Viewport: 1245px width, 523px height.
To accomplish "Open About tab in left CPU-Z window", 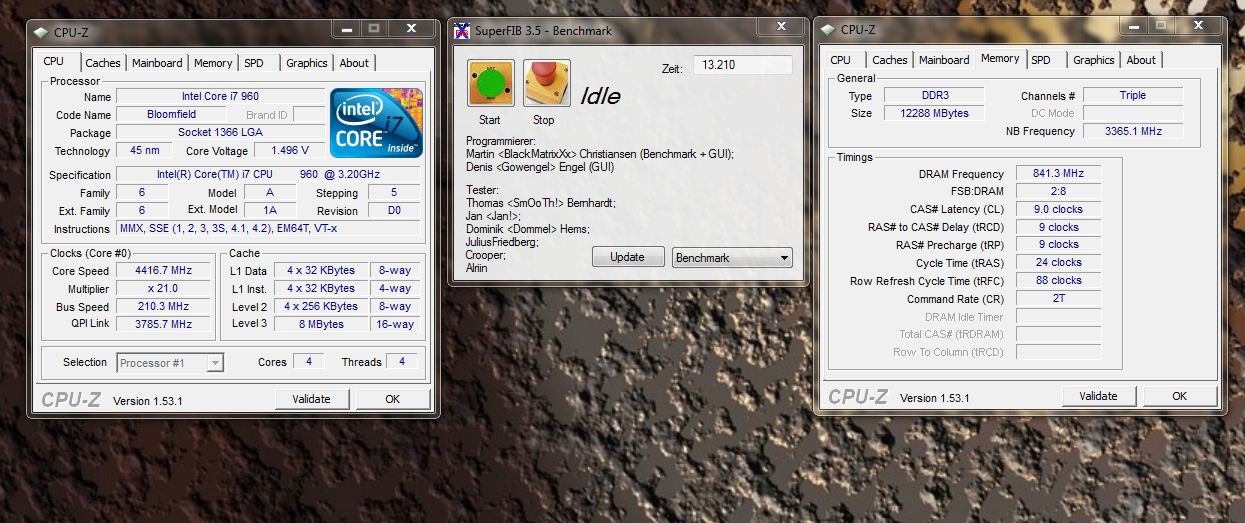I will (354, 63).
